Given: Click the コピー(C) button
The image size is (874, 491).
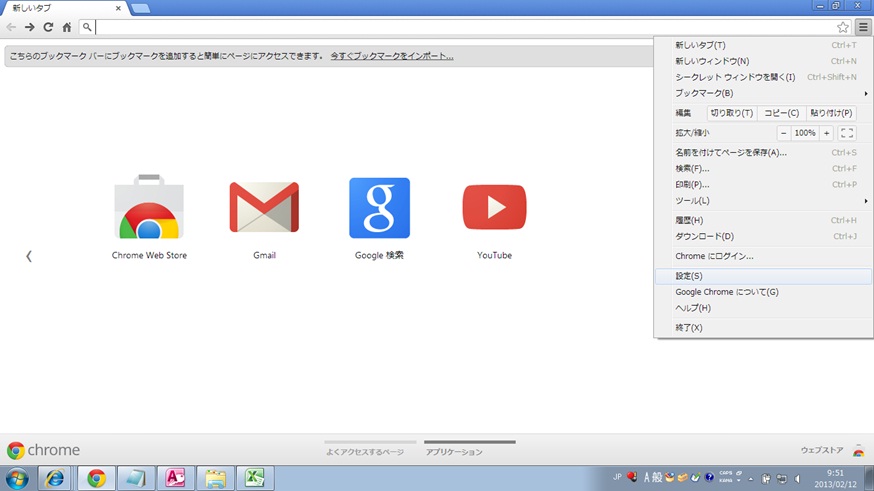Looking at the screenshot, I should (x=781, y=113).
